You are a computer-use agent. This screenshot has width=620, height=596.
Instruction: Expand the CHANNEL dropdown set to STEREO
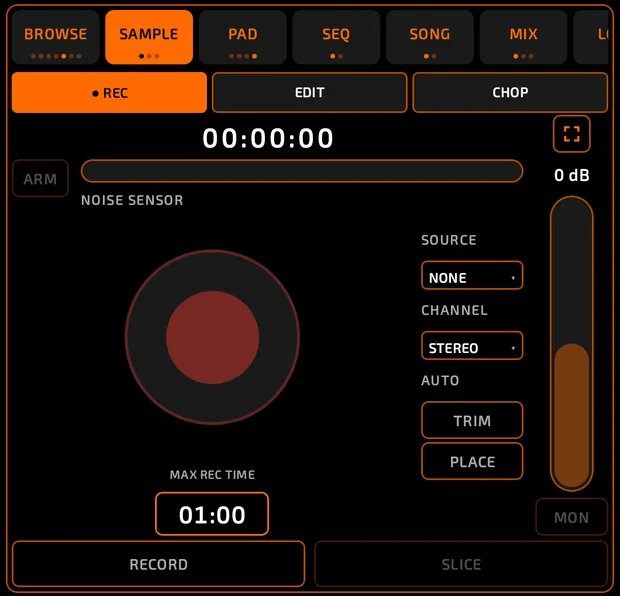point(472,346)
